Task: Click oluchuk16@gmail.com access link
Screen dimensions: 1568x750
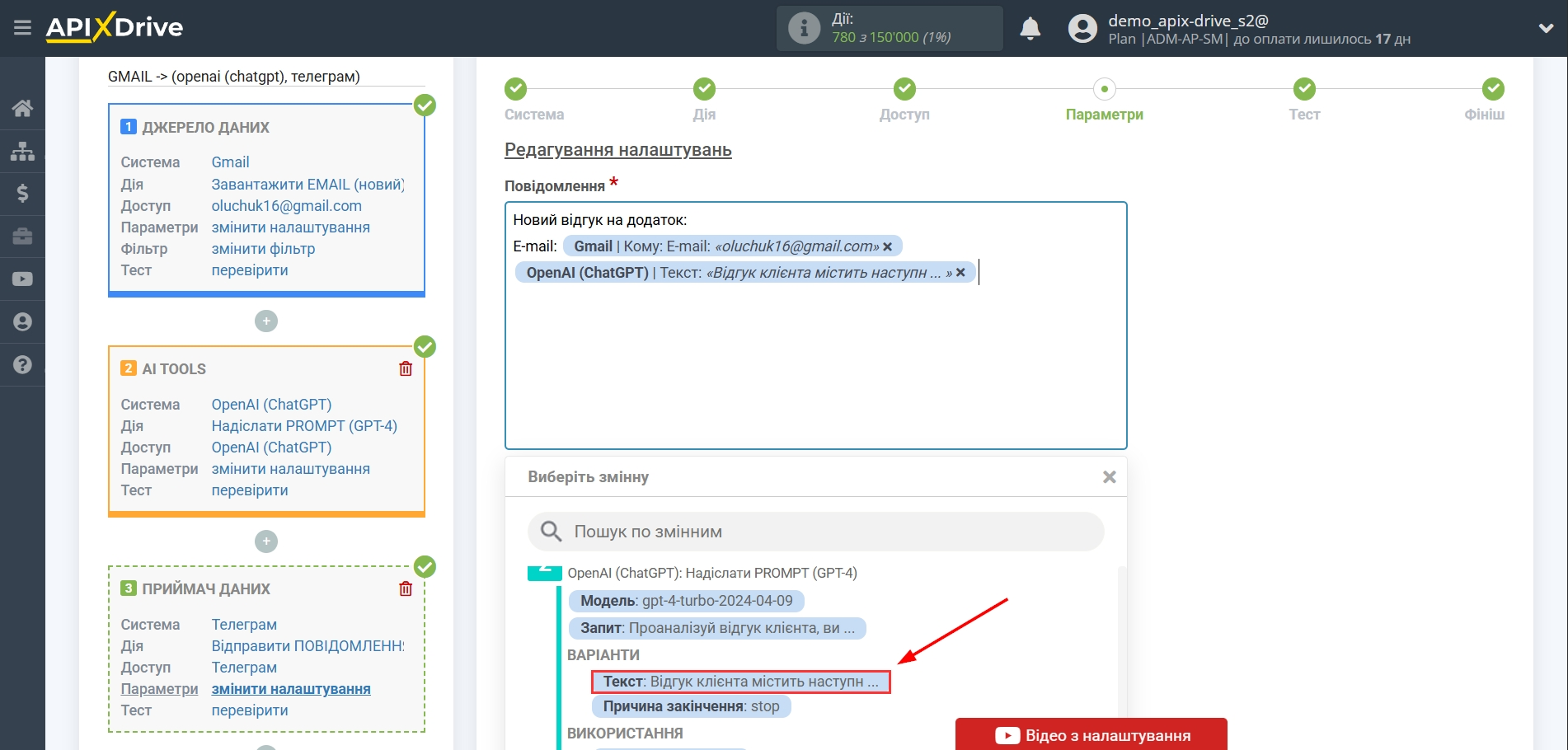Action: [x=286, y=206]
